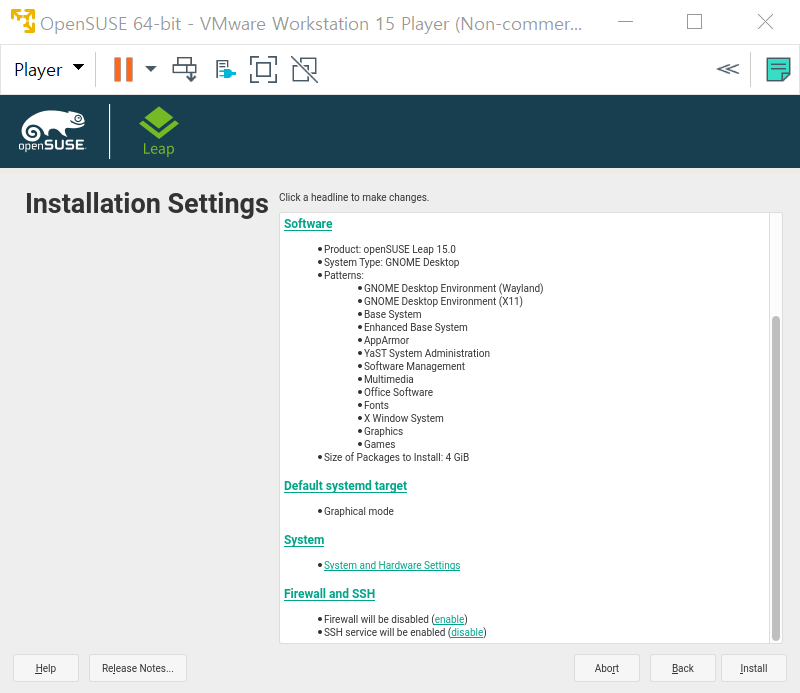Screen dimensions: 800x693
Task: Click the 'Fonts' pattern entry
Action: coord(376,405)
